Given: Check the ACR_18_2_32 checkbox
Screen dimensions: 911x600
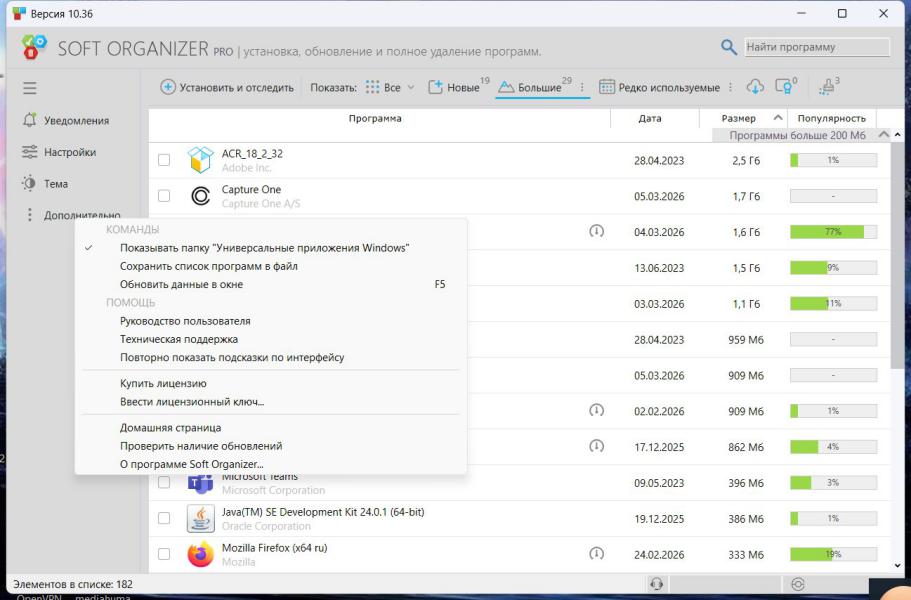Looking at the screenshot, I should click(164, 160).
